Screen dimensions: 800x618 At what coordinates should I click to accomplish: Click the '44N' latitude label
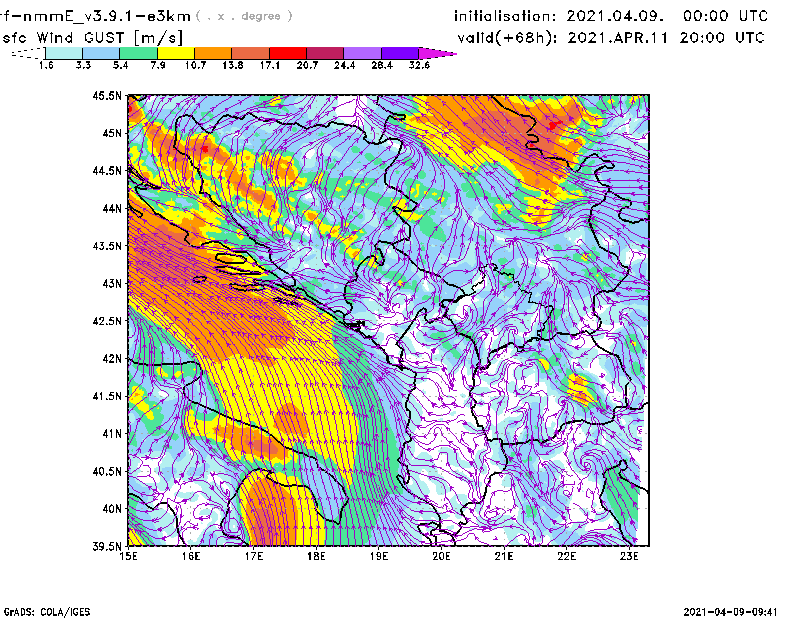(112, 208)
